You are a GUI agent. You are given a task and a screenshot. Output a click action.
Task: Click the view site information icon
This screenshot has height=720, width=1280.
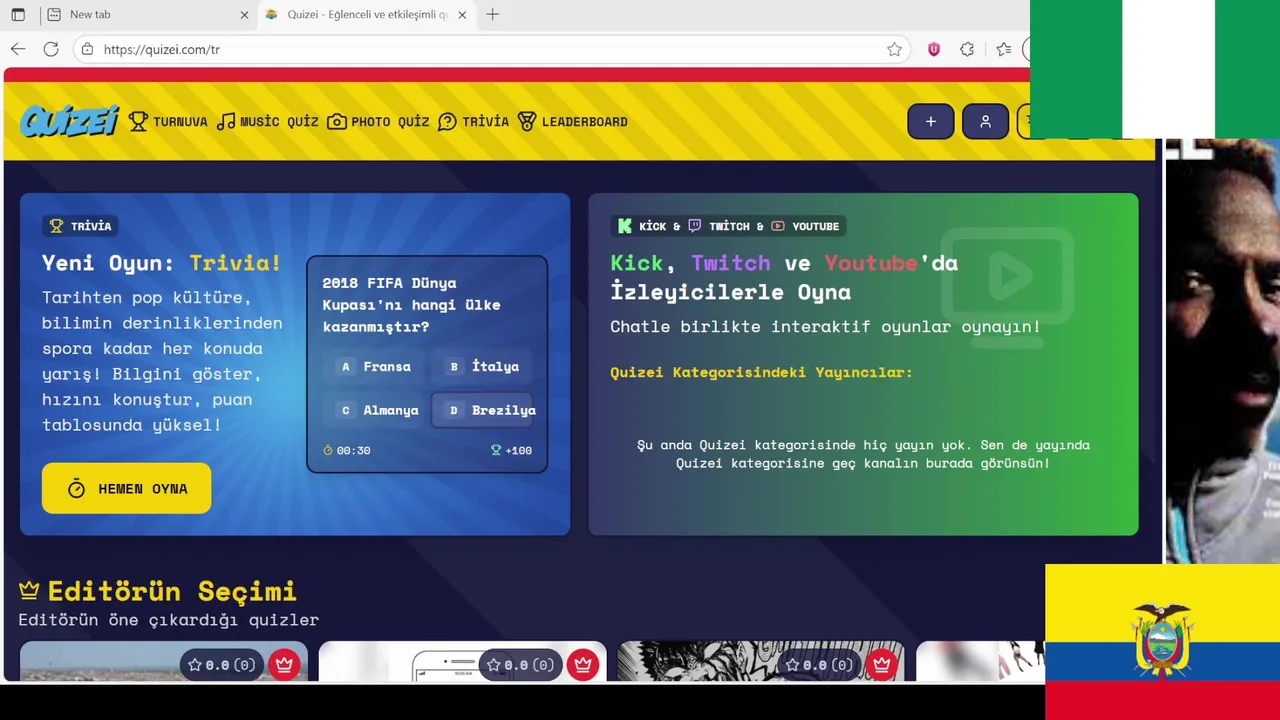point(87,49)
